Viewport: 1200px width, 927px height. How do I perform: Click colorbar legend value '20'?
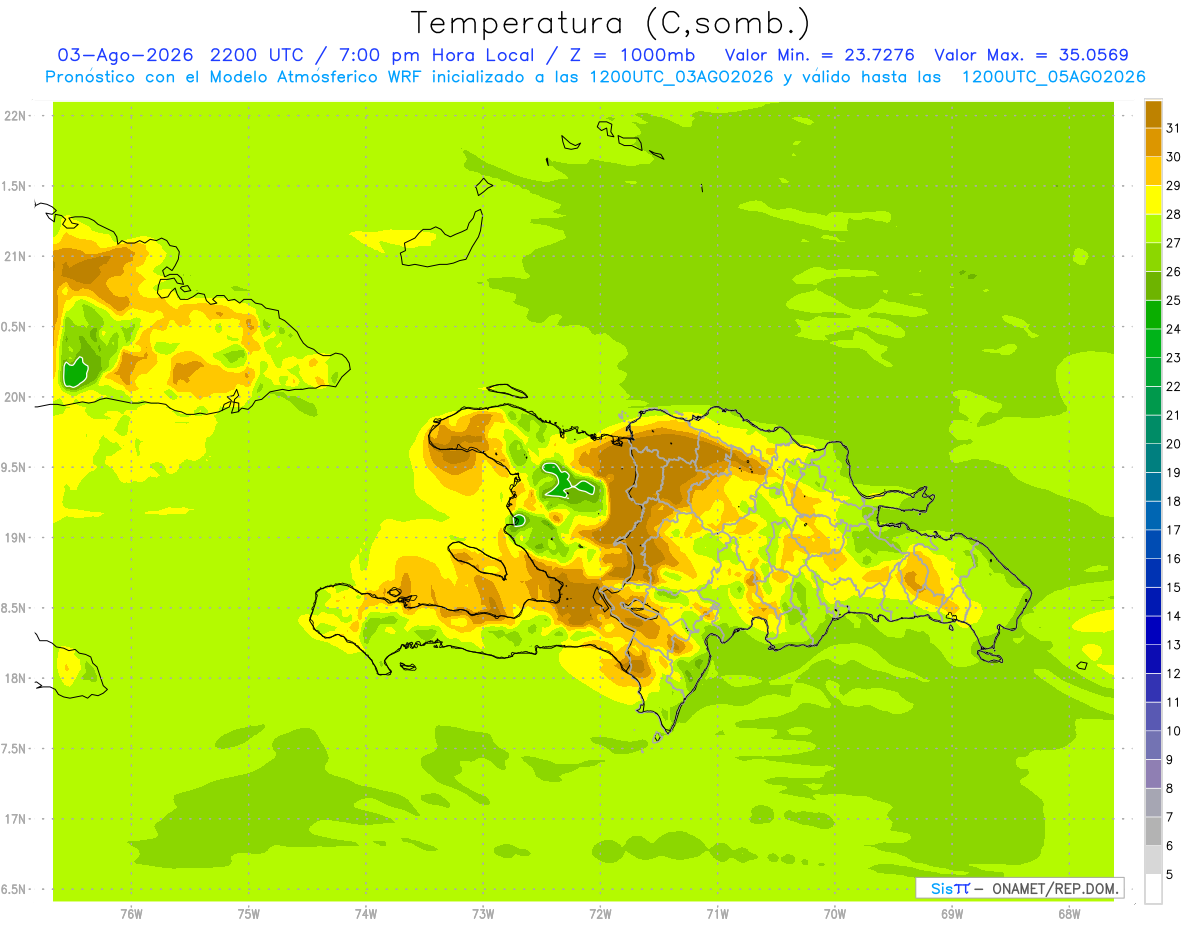click(x=1173, y=444)
